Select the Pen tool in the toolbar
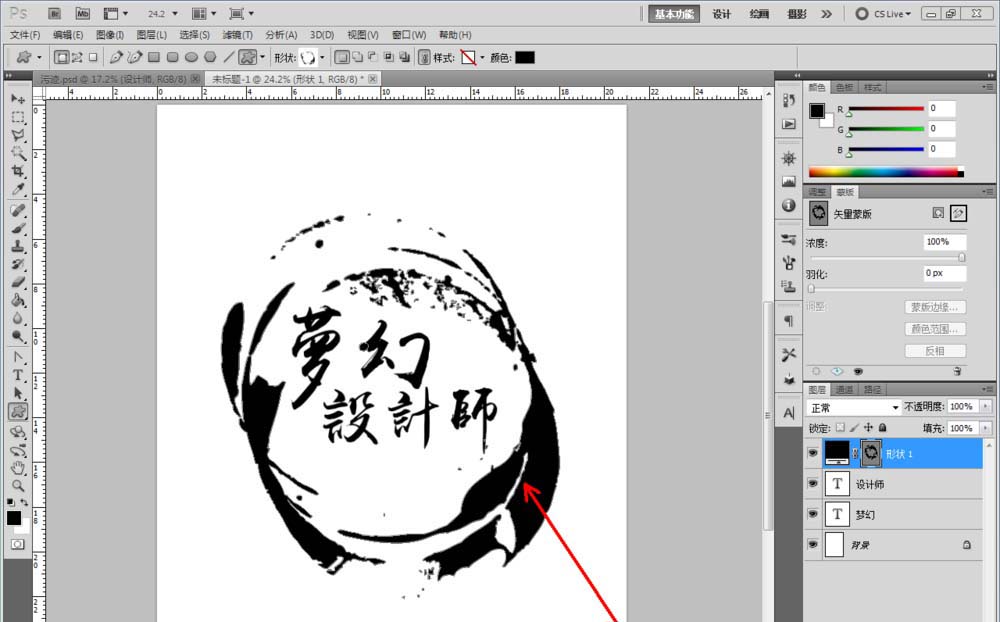Viewport: 1000px width, 622px height. tap(18, 357)
